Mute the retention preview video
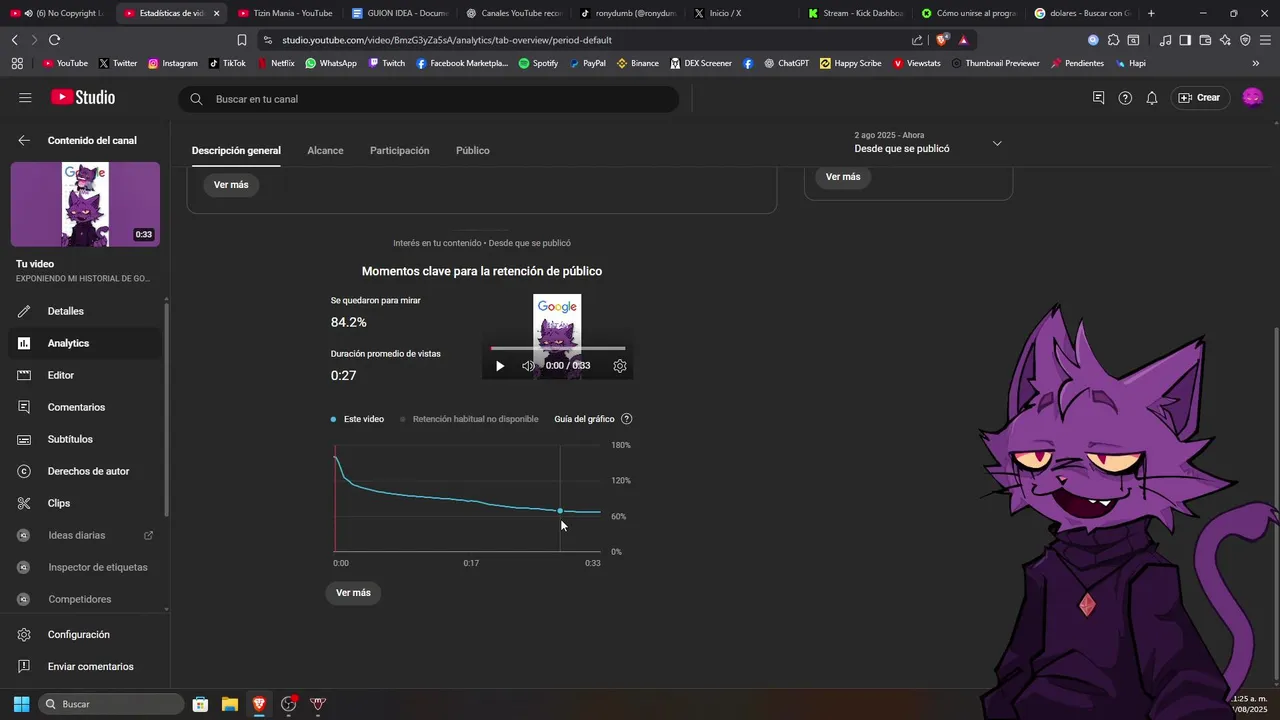Image resolution: width=1280 pixels, height=720 pixels. click(x=528, y=366)
